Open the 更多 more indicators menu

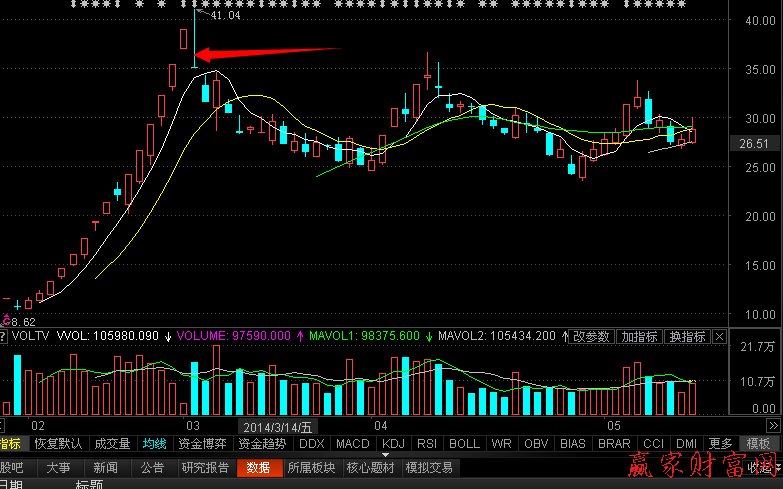(720, 444)
